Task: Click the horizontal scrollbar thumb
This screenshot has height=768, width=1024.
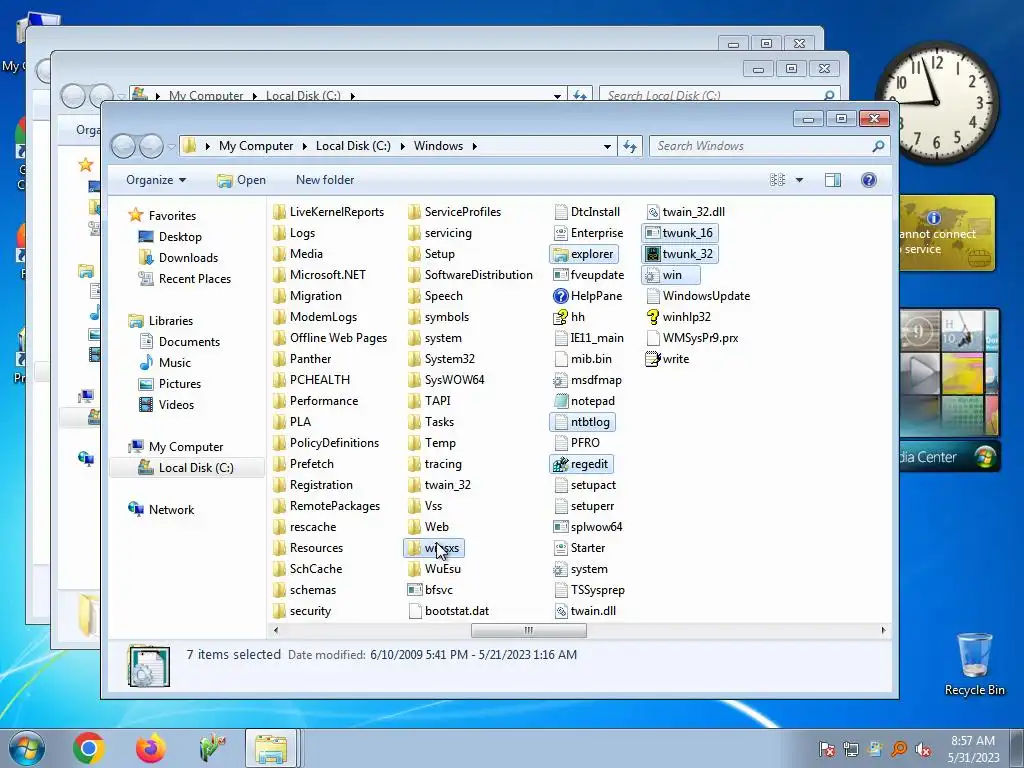Action: [528, 630]
